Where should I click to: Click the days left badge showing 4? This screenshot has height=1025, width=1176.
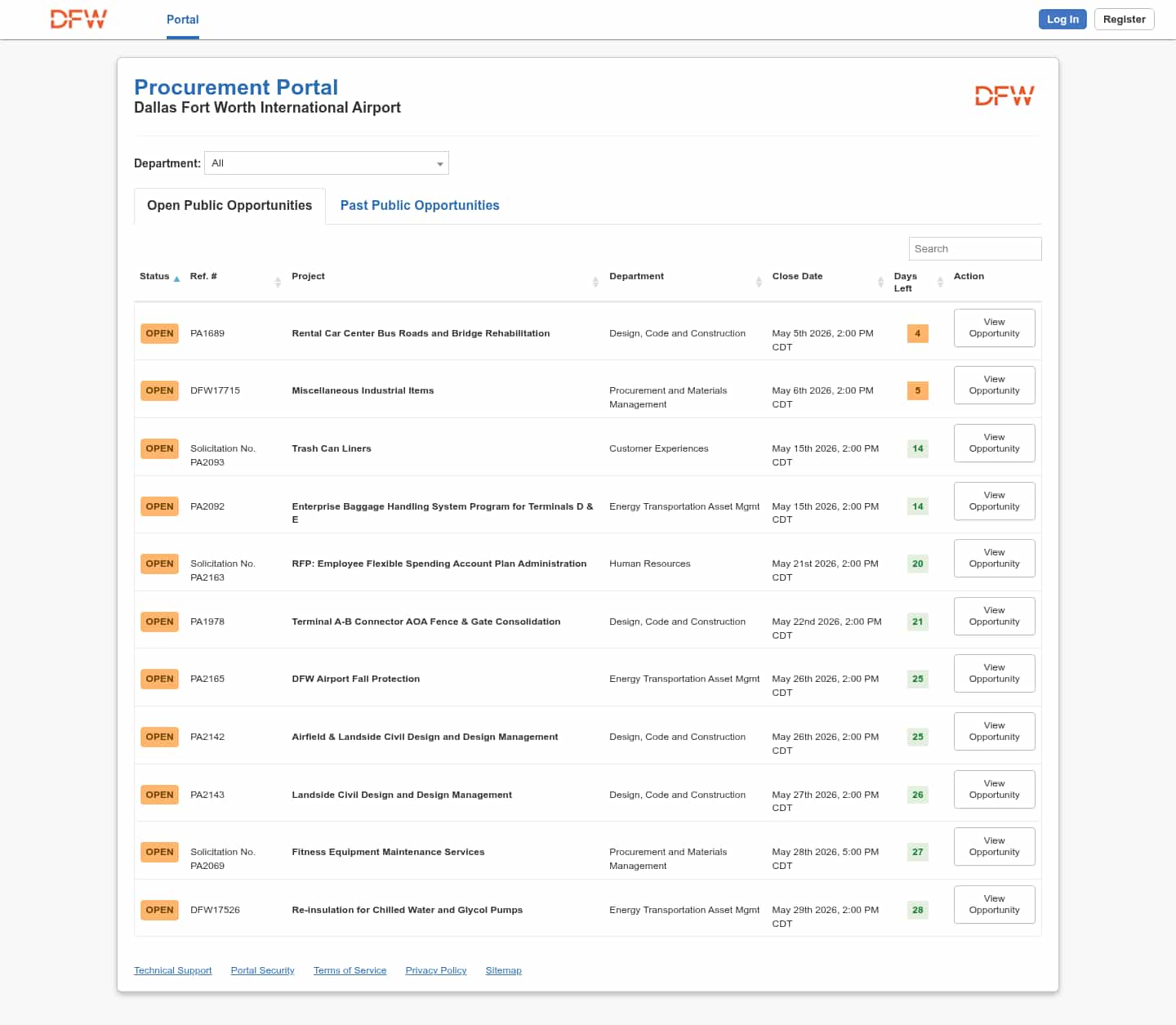(x=918, y=333)
